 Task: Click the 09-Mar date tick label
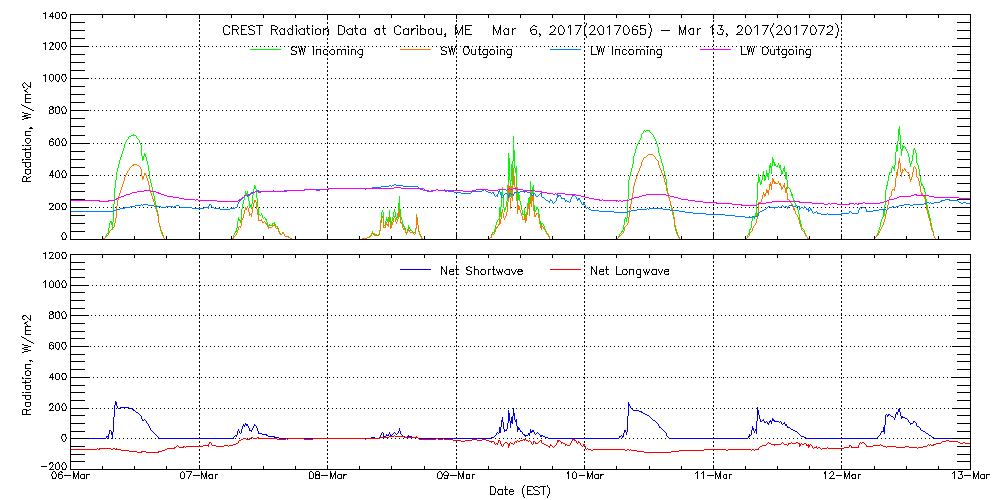tap(456, 476)
